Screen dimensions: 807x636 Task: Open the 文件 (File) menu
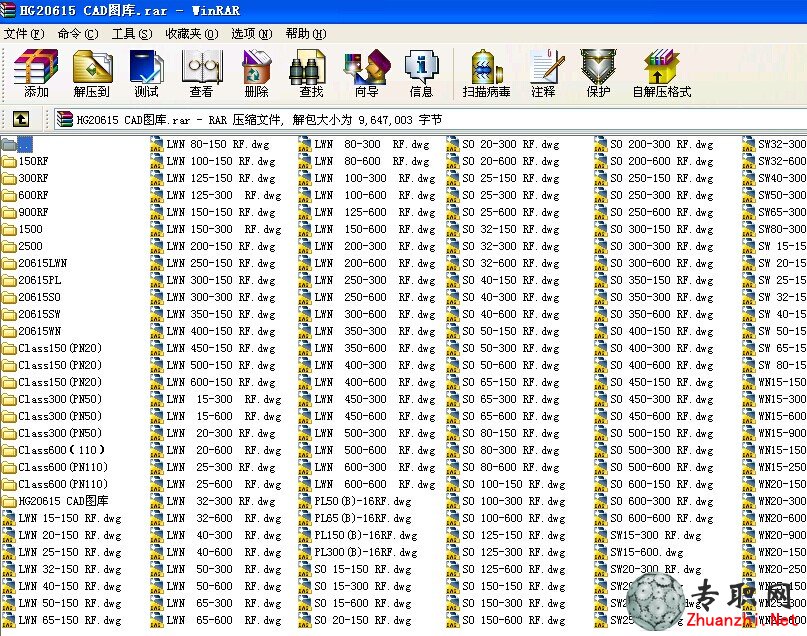pos(24,34)
